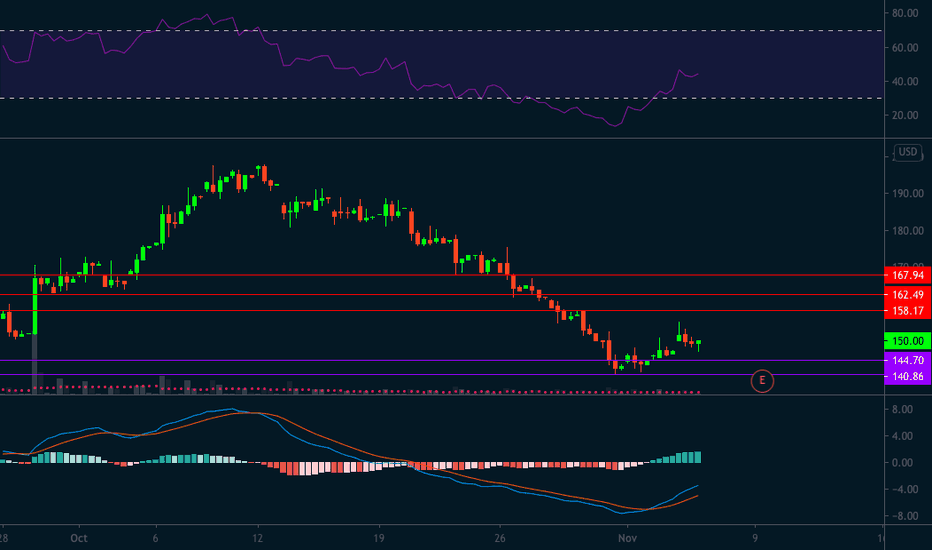Click the 8.00 MACD scale value
Image resolution: width=932 pixels, height=550 pixels.
click(903, 409)
